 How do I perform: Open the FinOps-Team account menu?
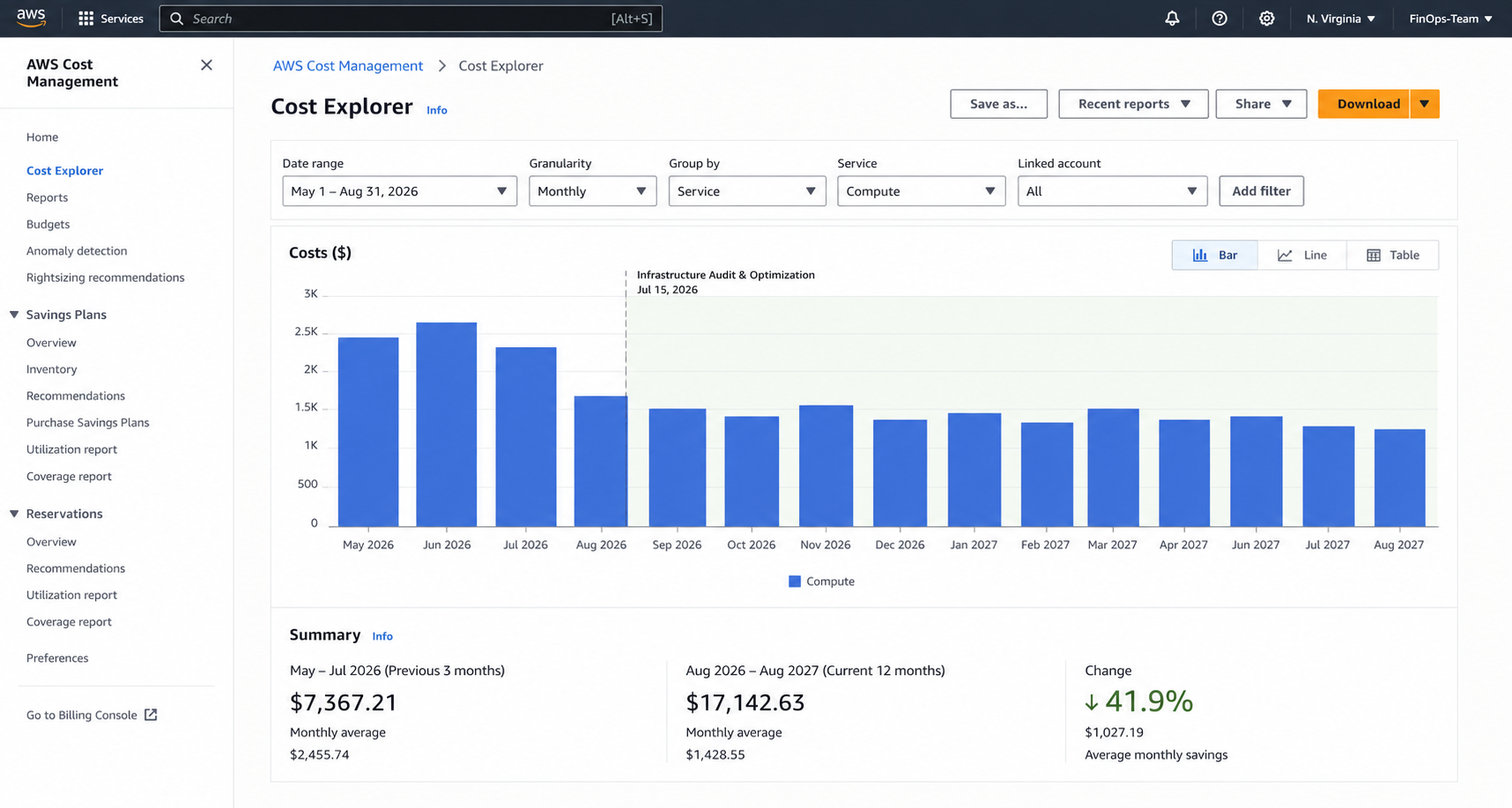1450,19
